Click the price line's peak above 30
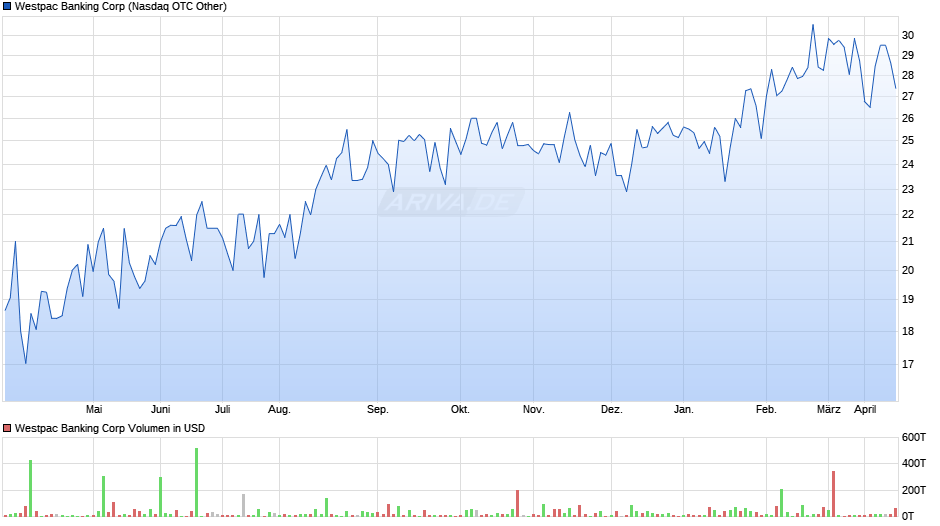Viewport: 940px width, 526px height. (813, 25)
